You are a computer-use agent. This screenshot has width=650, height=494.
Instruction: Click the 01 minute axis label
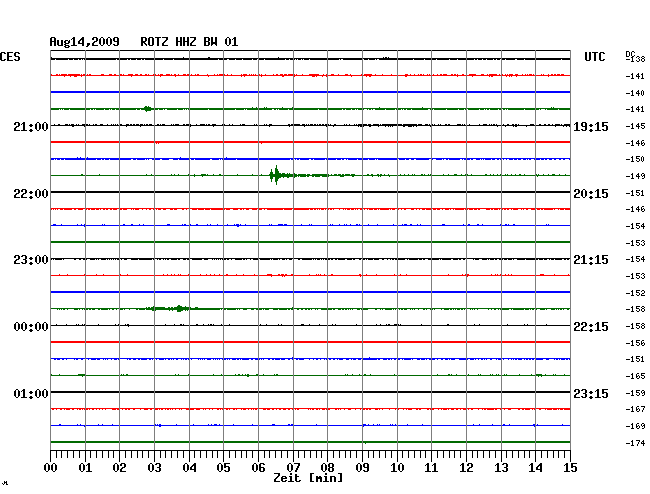(x=85, y=468)
